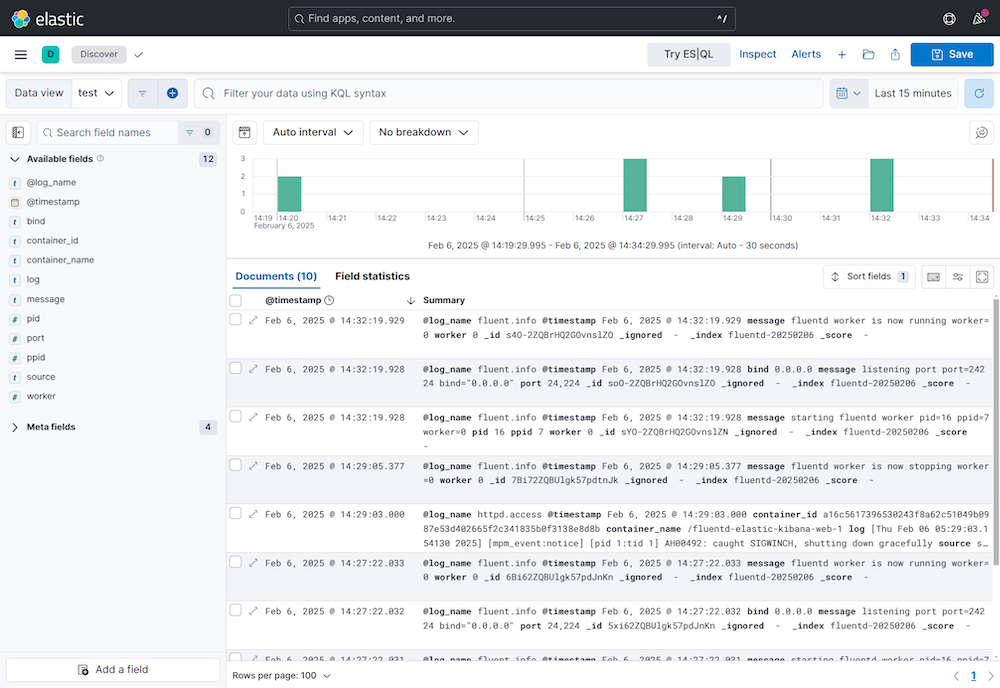
Task: Hide the histogram chart icon
Action: coord(244,132)
